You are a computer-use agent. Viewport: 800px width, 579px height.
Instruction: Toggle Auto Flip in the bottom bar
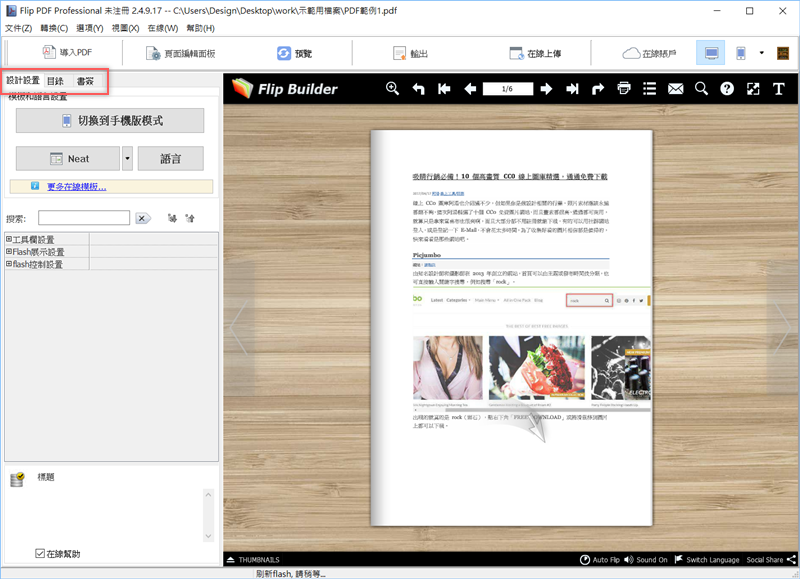click(607, 560)
